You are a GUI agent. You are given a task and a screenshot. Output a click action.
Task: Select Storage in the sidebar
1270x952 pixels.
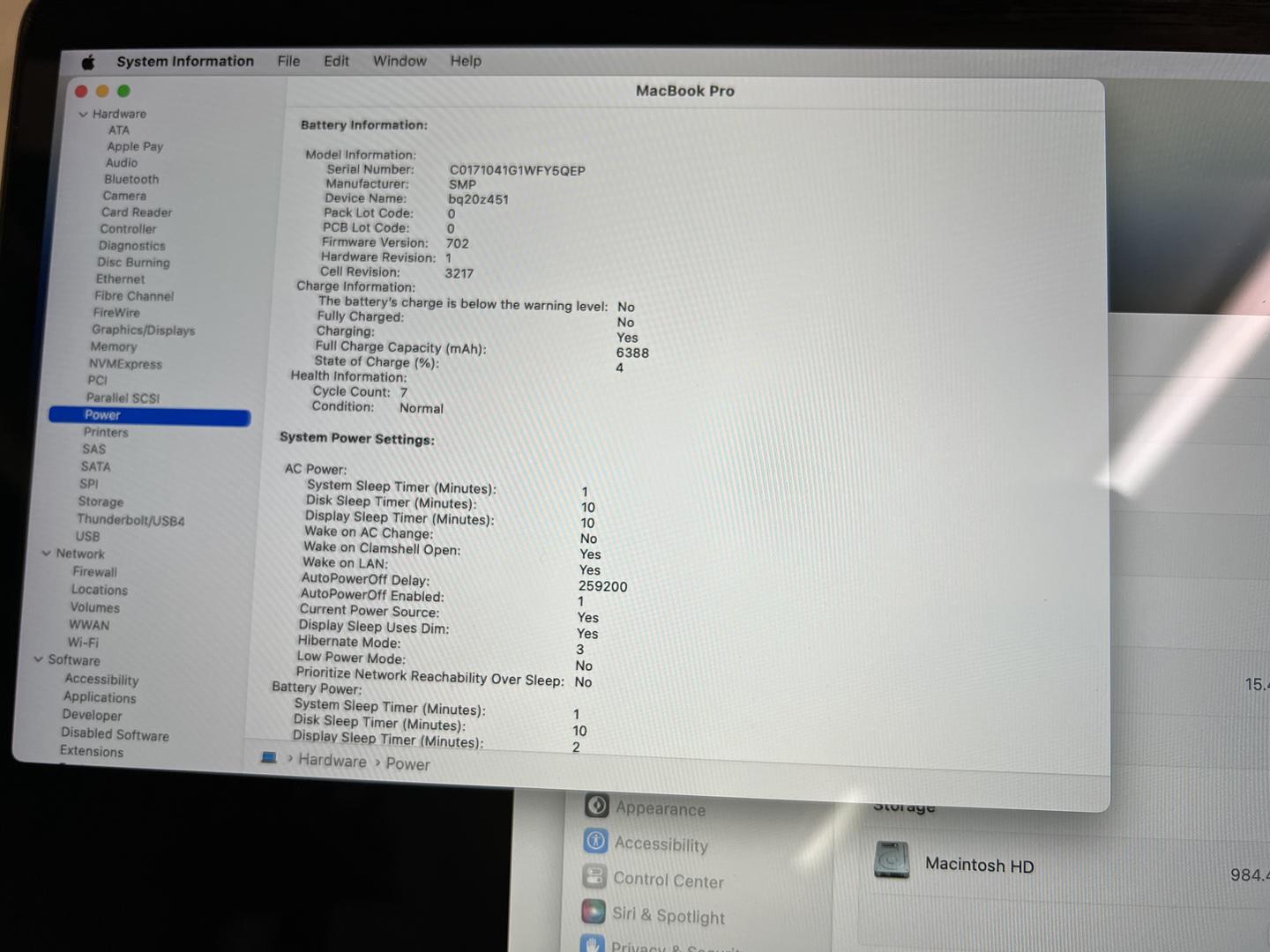pyautogui.click(x=101, y=502)
